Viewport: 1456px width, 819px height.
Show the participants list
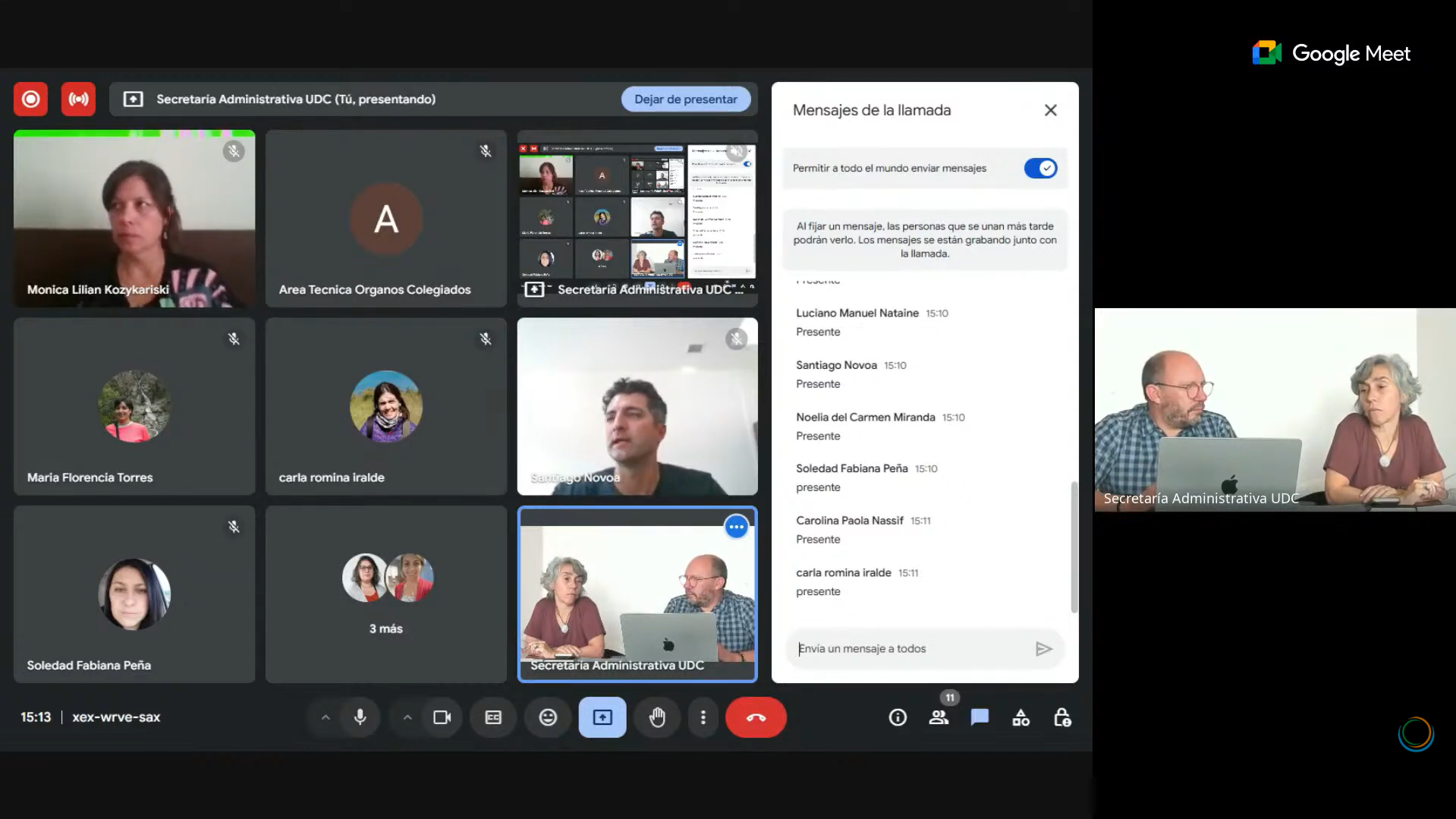click(x=939, y=717)
